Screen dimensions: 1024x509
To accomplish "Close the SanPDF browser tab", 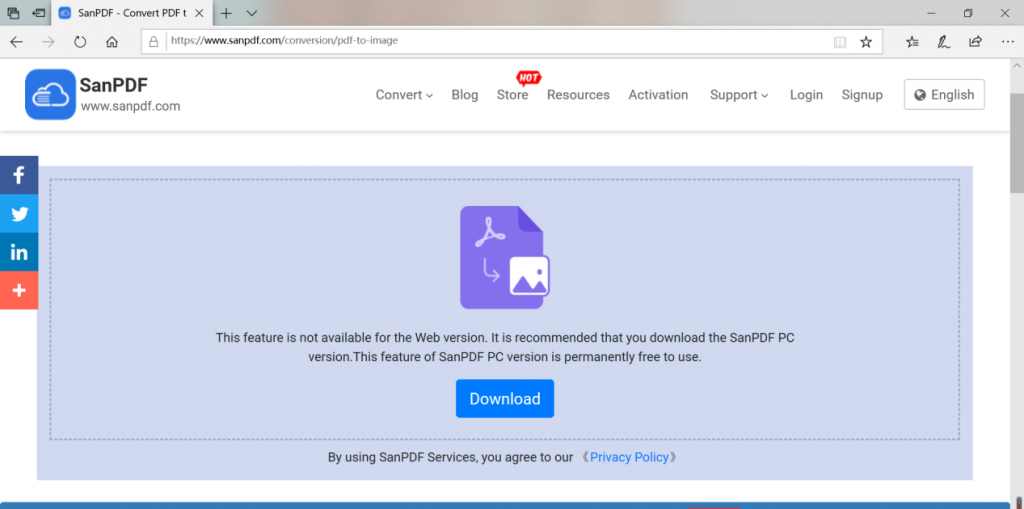I will [x=199, y=13].
